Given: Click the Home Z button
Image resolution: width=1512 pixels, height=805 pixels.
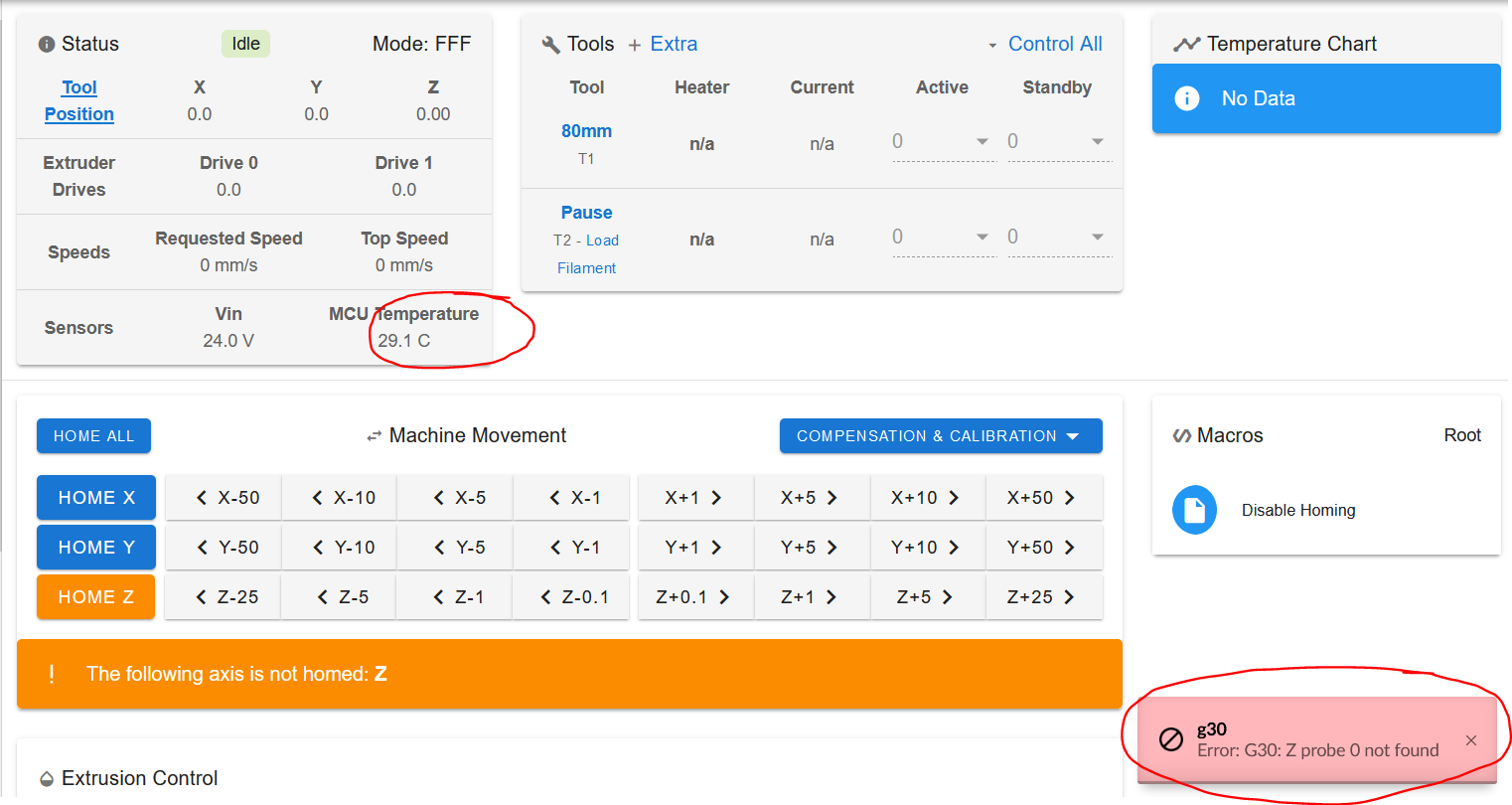Looking at the screenshot, I should (x=96, y=597).
